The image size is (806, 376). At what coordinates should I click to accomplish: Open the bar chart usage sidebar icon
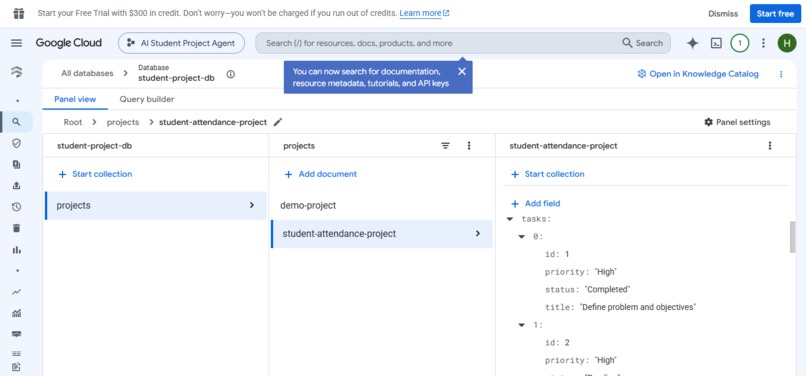tap(16, 249)
